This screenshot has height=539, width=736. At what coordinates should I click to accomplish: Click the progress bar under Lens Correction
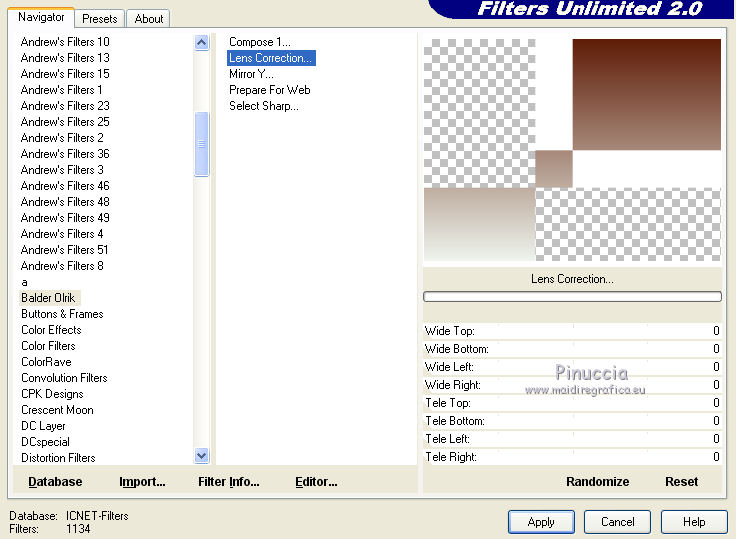tap(572, 296)
